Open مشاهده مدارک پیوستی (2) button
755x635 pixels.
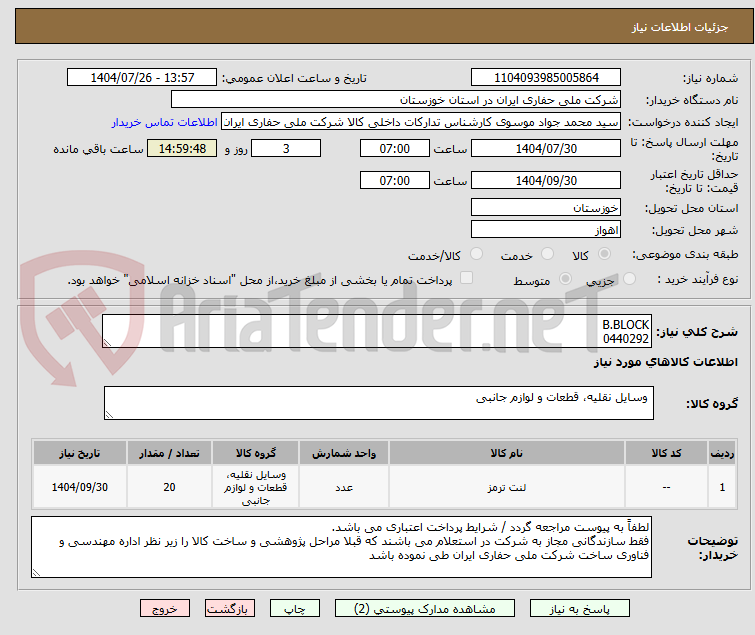click(x=425, y=609)
